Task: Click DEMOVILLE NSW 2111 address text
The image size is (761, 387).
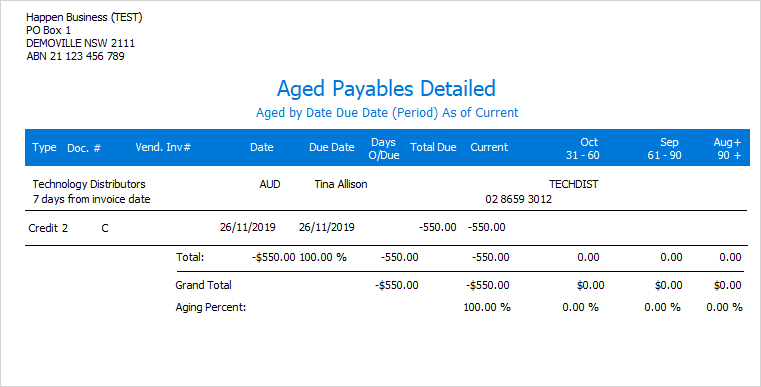Action: coord(81,43)
